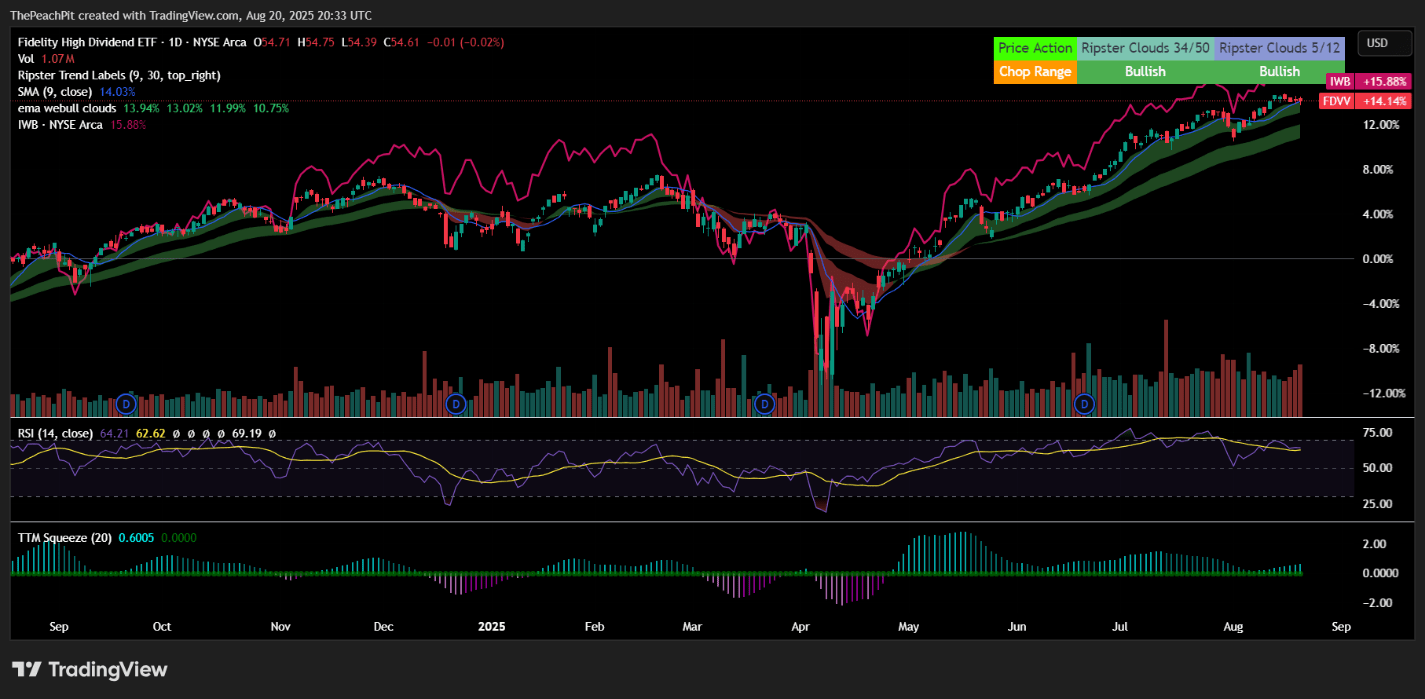Select Ripster Trend Labels indicator legend
The width and height of the screenshot is (1425, 699).
[119, 75]
